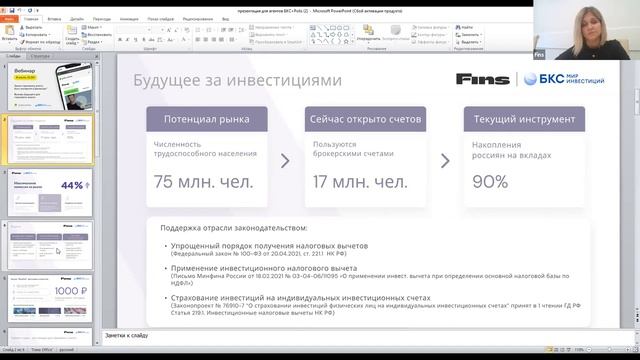Click the Format Painter brush icon
Image resolution: width=640 pixels, height=360 pixels.
pyautogui.click(x=22, y=42)
